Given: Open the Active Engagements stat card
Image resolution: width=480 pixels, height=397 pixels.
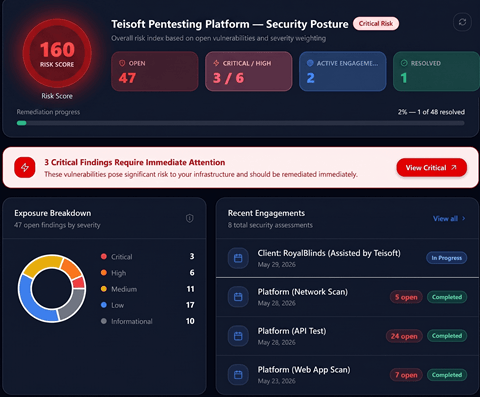Looking at the screenshot, I should coord(343,71).
